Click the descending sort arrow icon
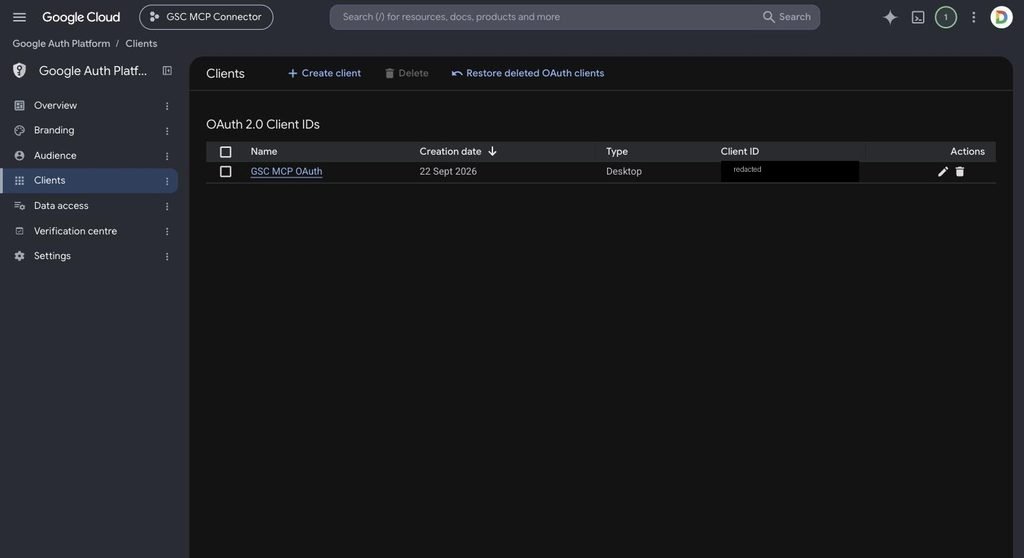The image size is (1024, 558). point(492,151)
